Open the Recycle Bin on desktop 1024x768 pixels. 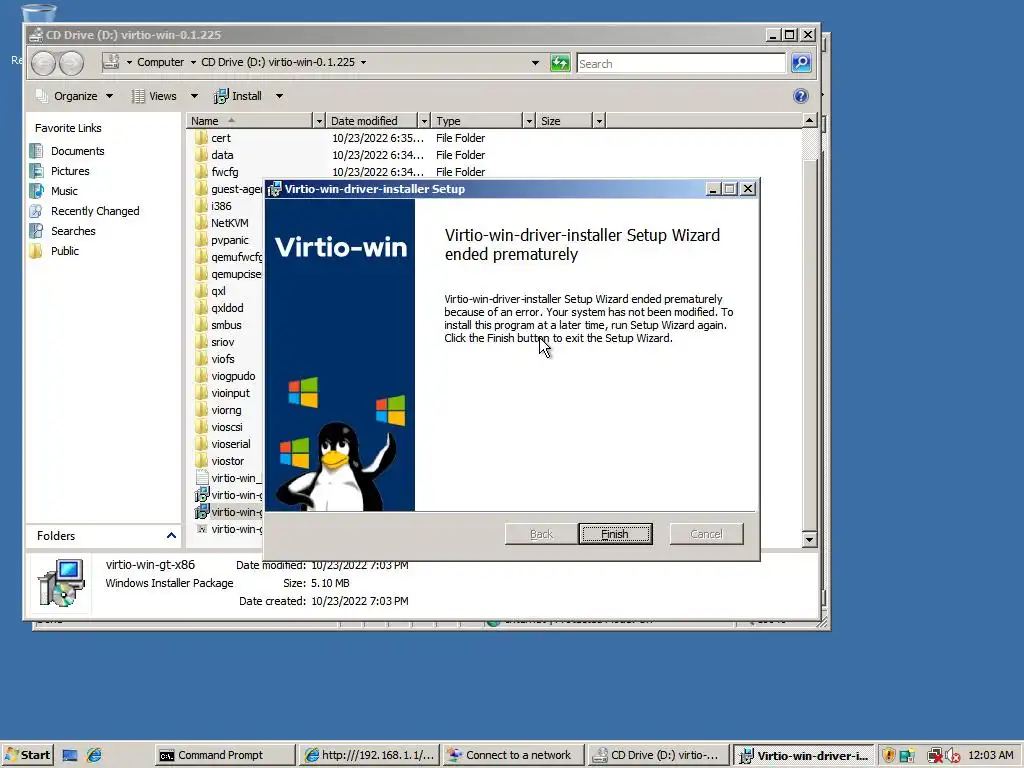point(39,11)
